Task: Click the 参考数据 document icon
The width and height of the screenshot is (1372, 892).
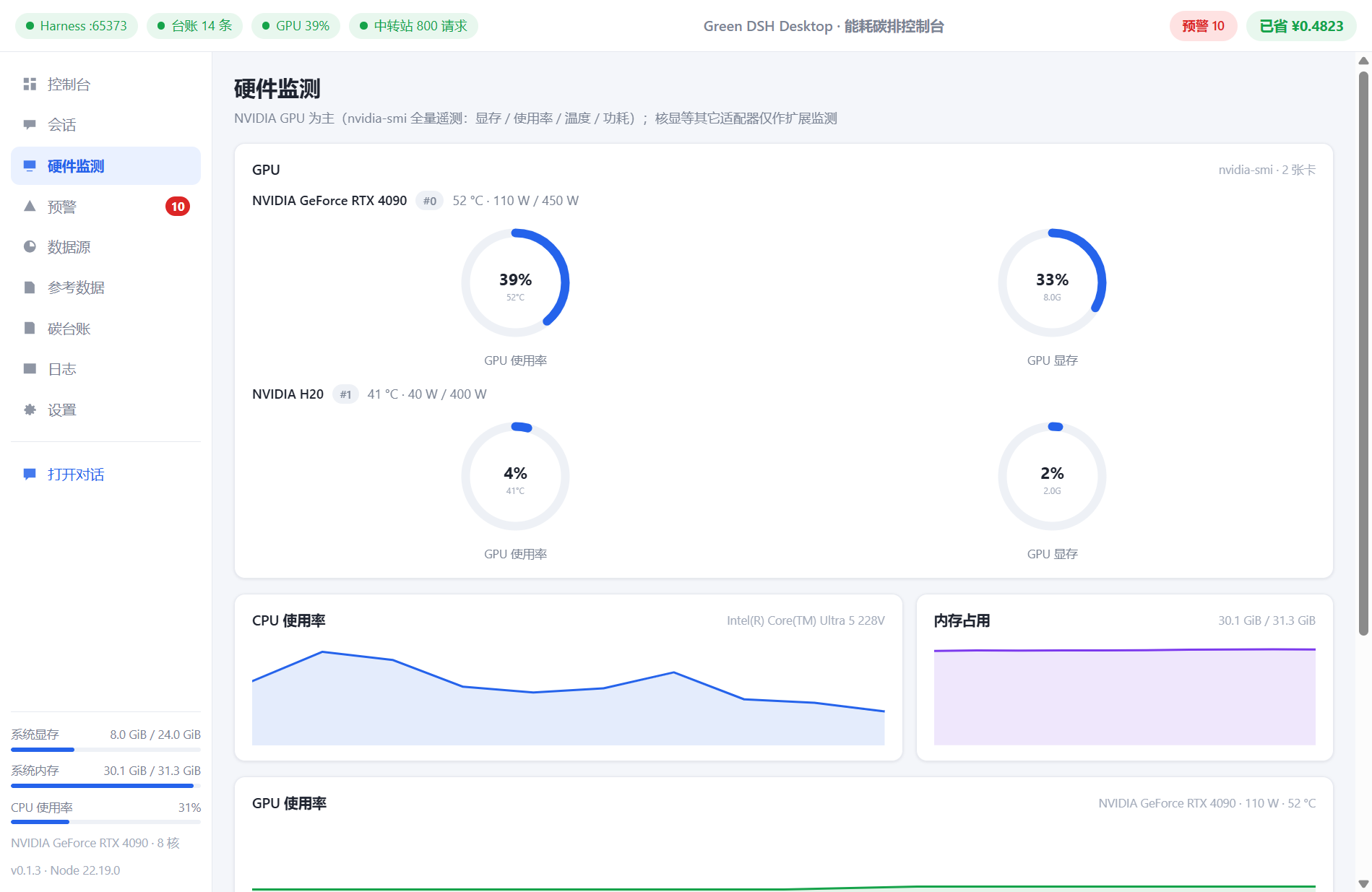Action: coord(30,287)
